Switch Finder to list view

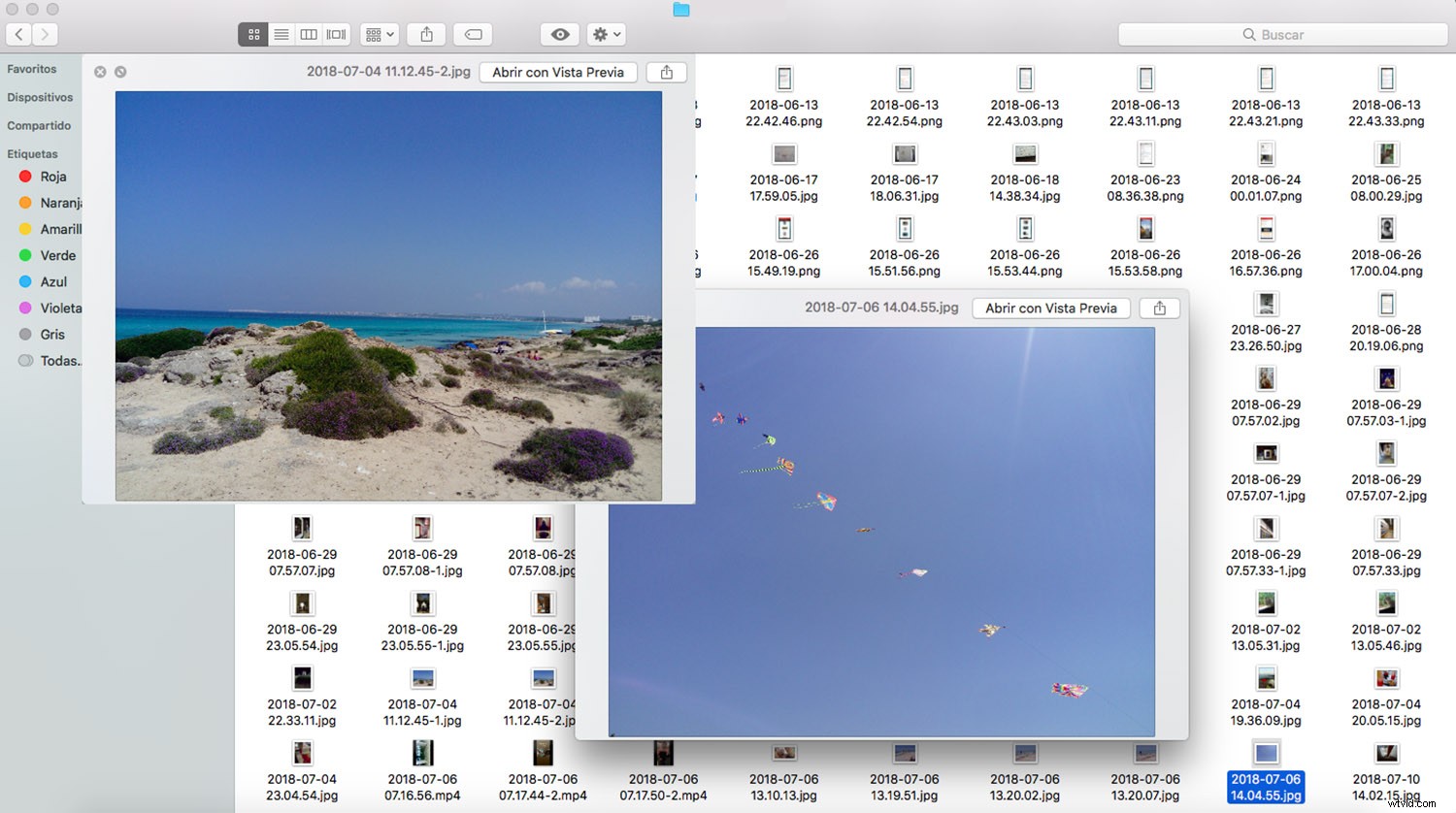[x=281, y=34]
